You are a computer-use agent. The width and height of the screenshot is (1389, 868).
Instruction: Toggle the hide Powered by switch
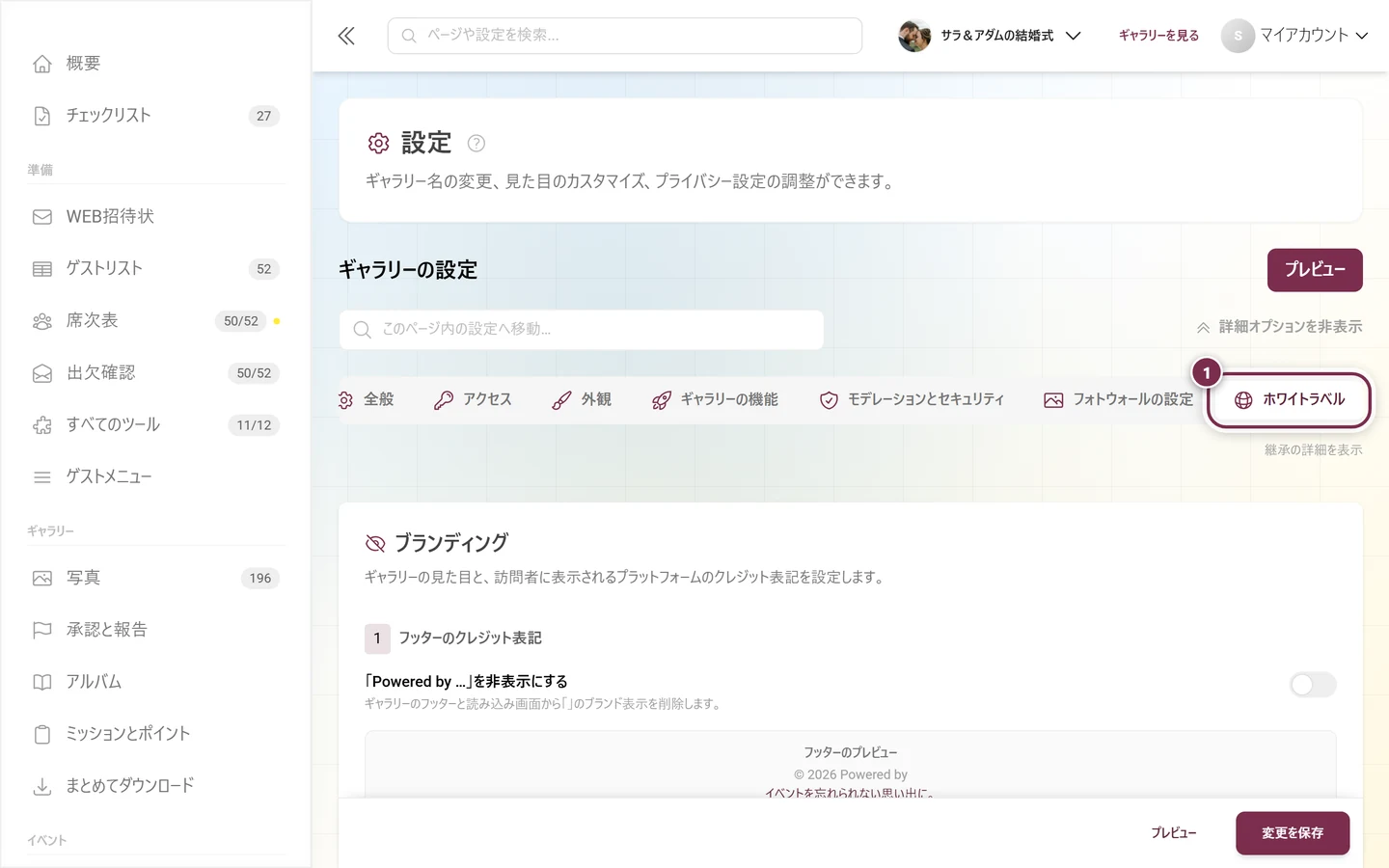(x=1313, y=685)
